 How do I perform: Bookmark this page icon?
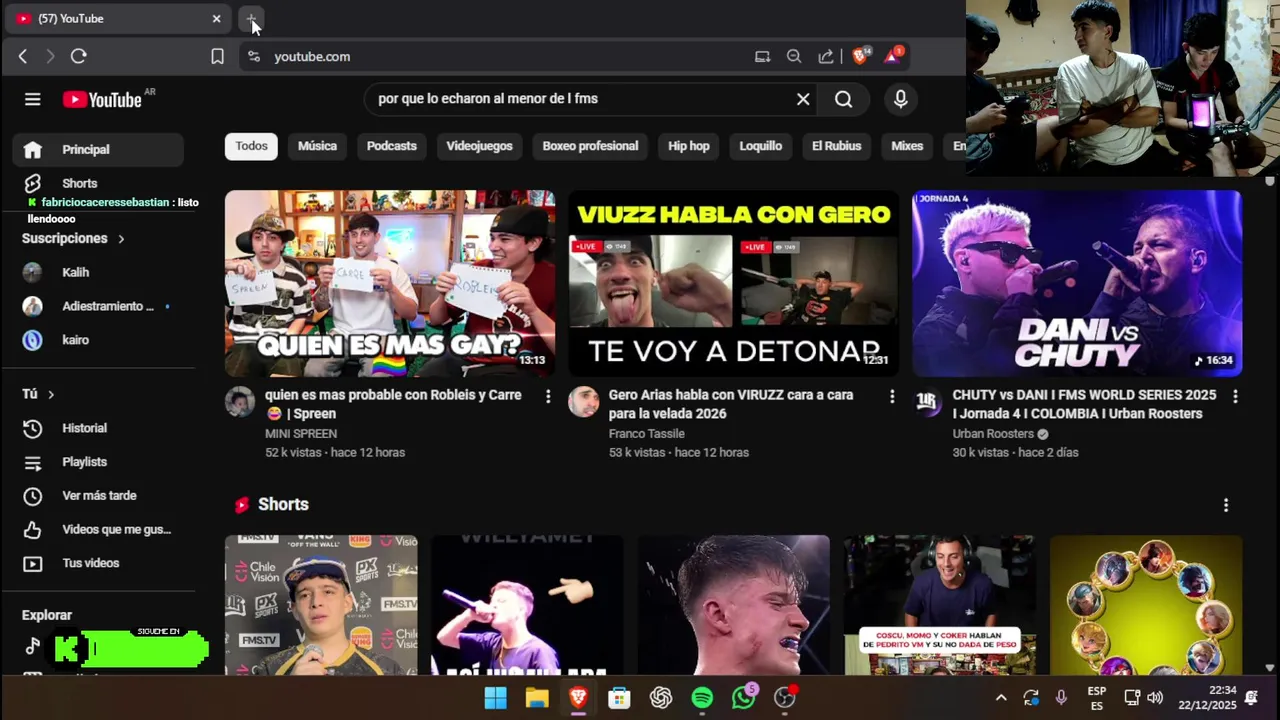(217, 57)
